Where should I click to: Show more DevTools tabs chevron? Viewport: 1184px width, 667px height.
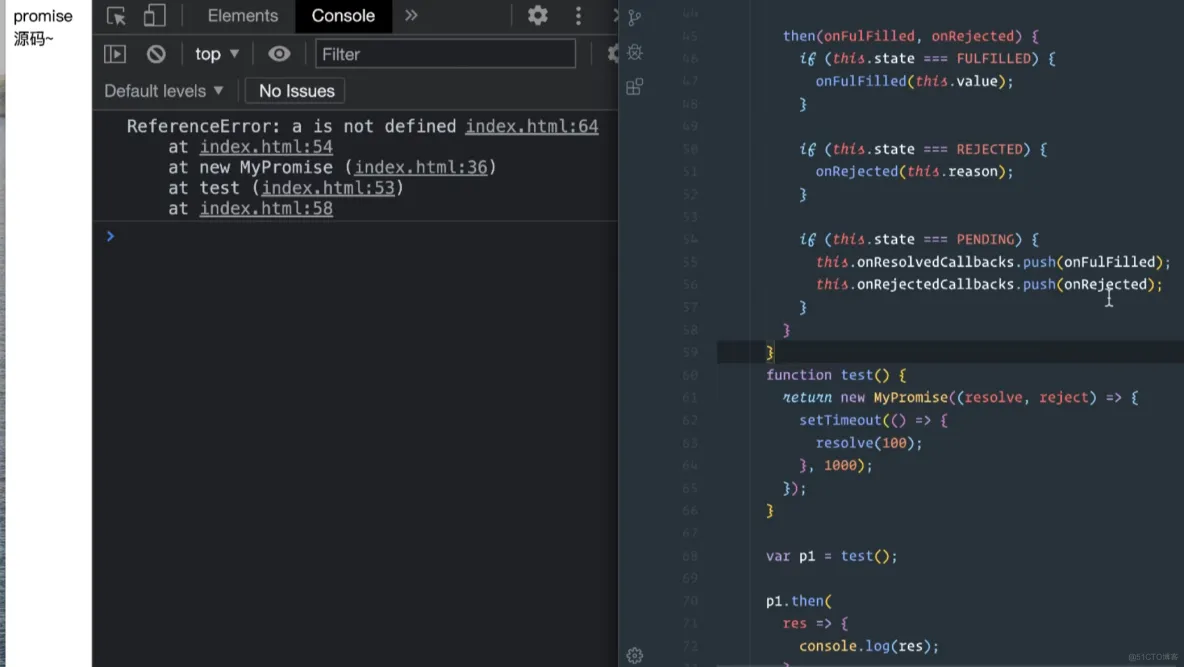coord(411,15)
